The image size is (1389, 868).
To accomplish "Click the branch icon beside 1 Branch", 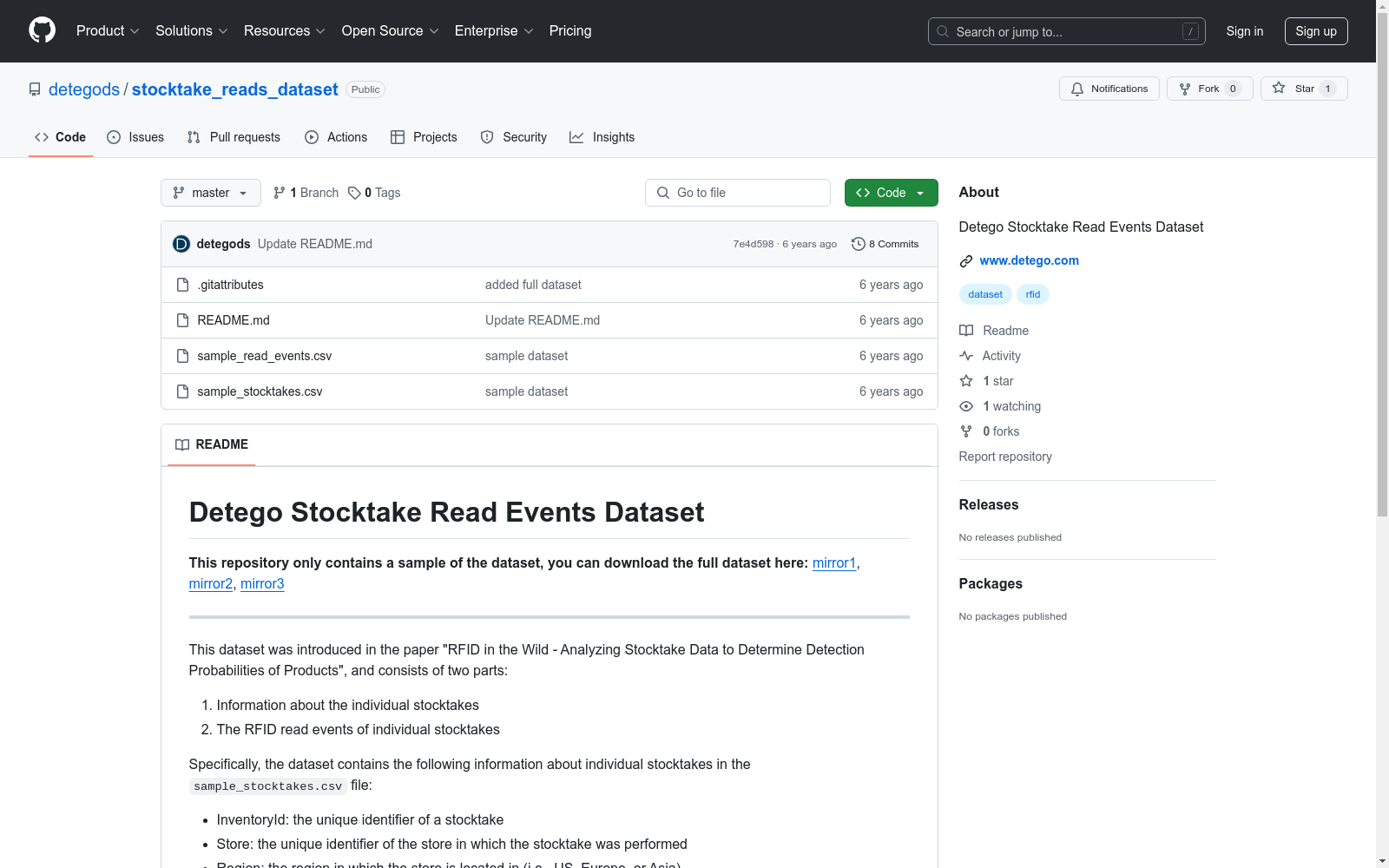I will [x=280, y=193].
